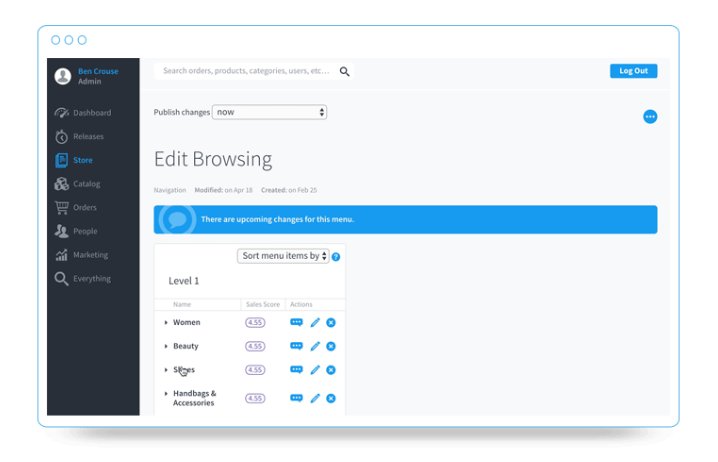Click the Store icon in sidebar

(x=61, y=160)
